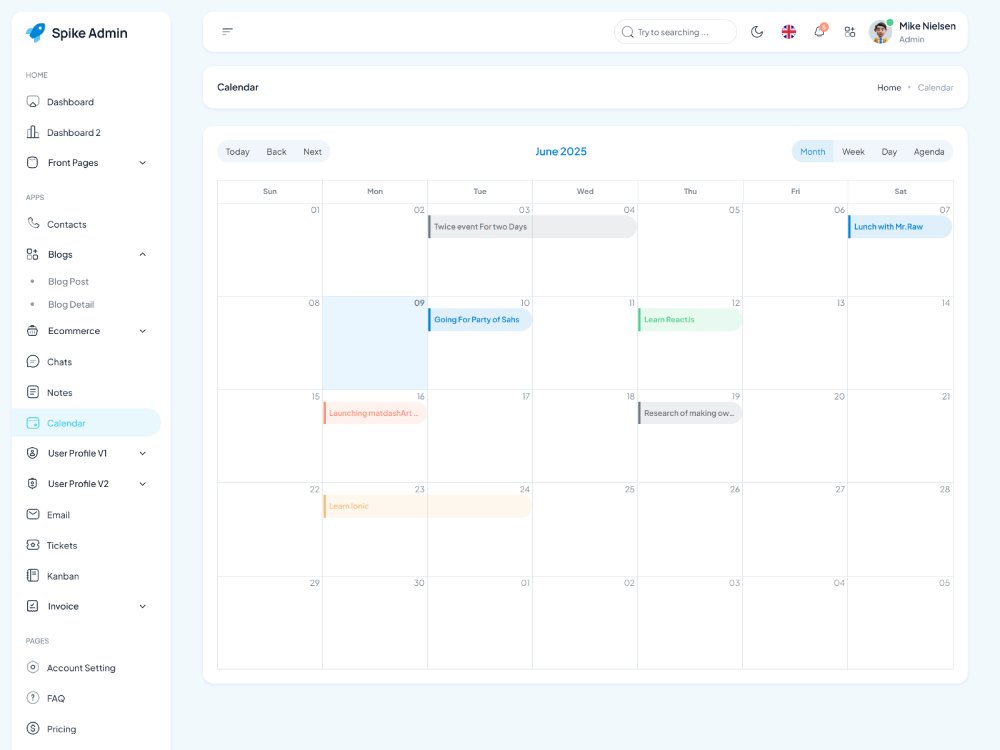The image size is (1000, 750).
Task: Open the Home breadcrumb link
Action: [x=889, y=88]
